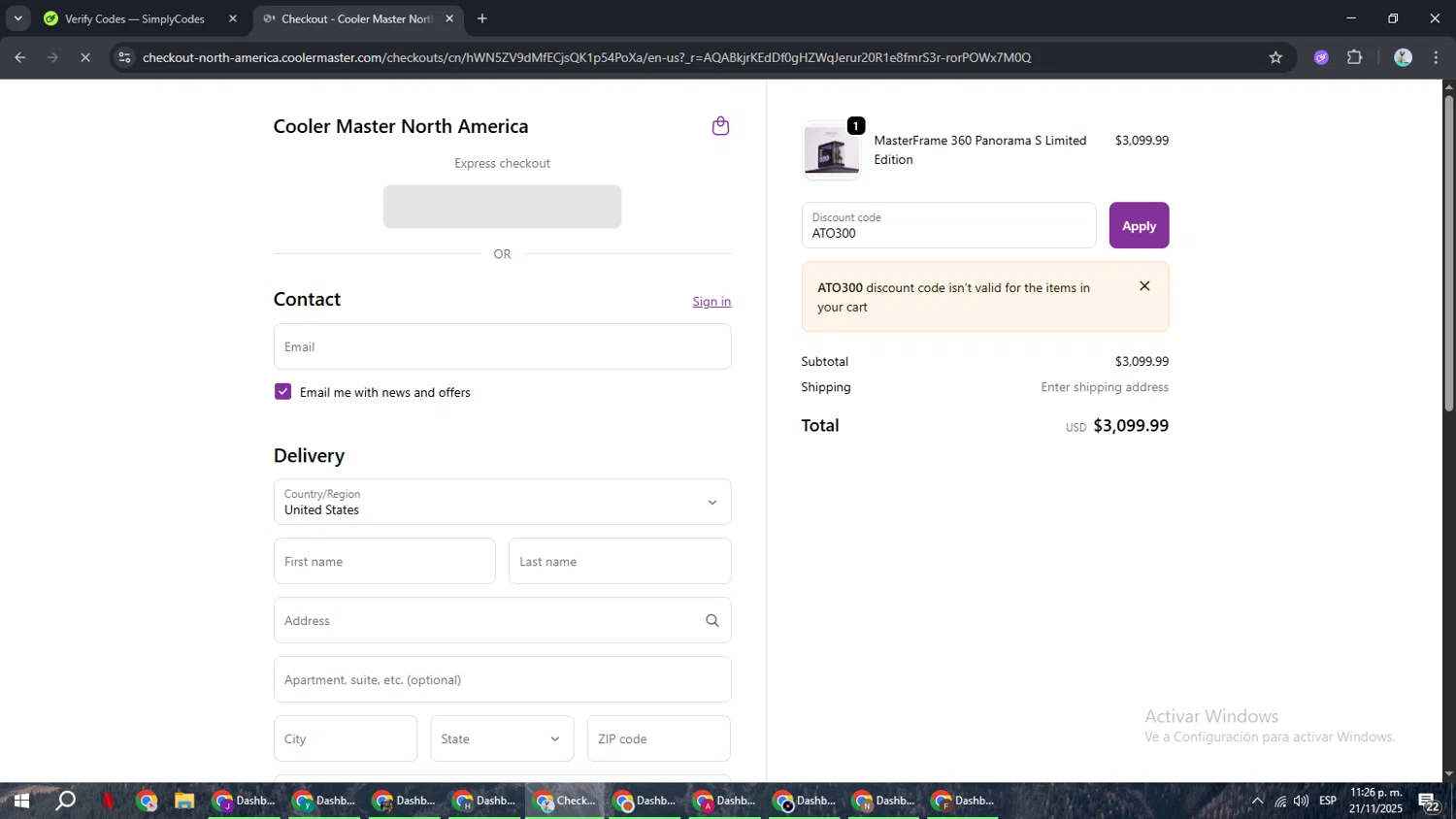This screenshot has width=1456, height=819.
Task: Close the Checkout tab
Action: [x=449, y=18]
